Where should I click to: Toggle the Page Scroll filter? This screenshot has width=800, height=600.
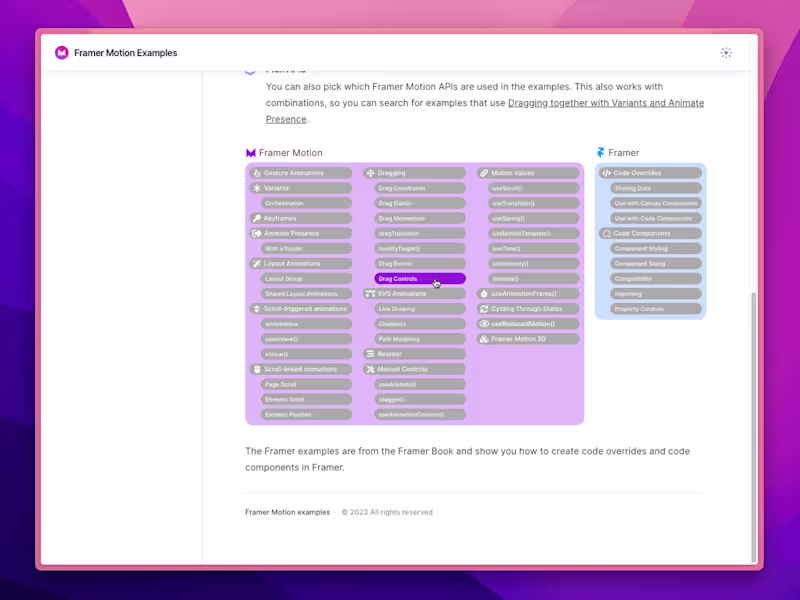click(306, 384)
